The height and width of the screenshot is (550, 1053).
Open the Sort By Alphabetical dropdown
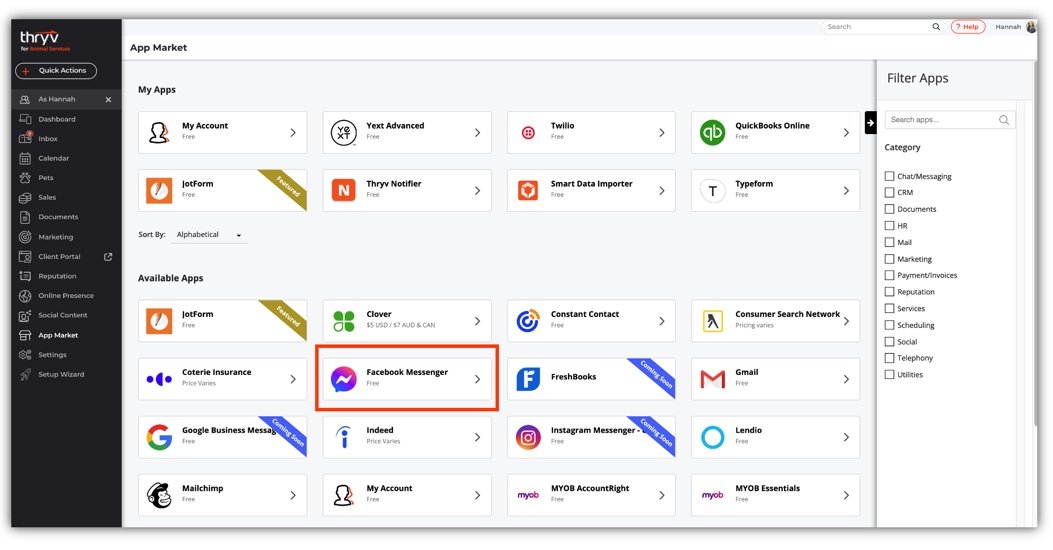tap(209, 235)
